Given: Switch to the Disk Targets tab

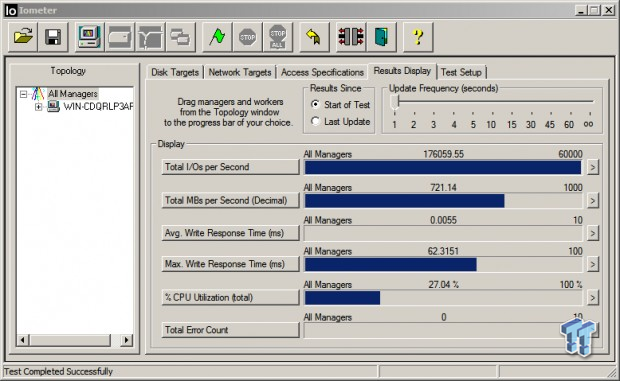Looking at the screenshot, I should coord(175,72).
